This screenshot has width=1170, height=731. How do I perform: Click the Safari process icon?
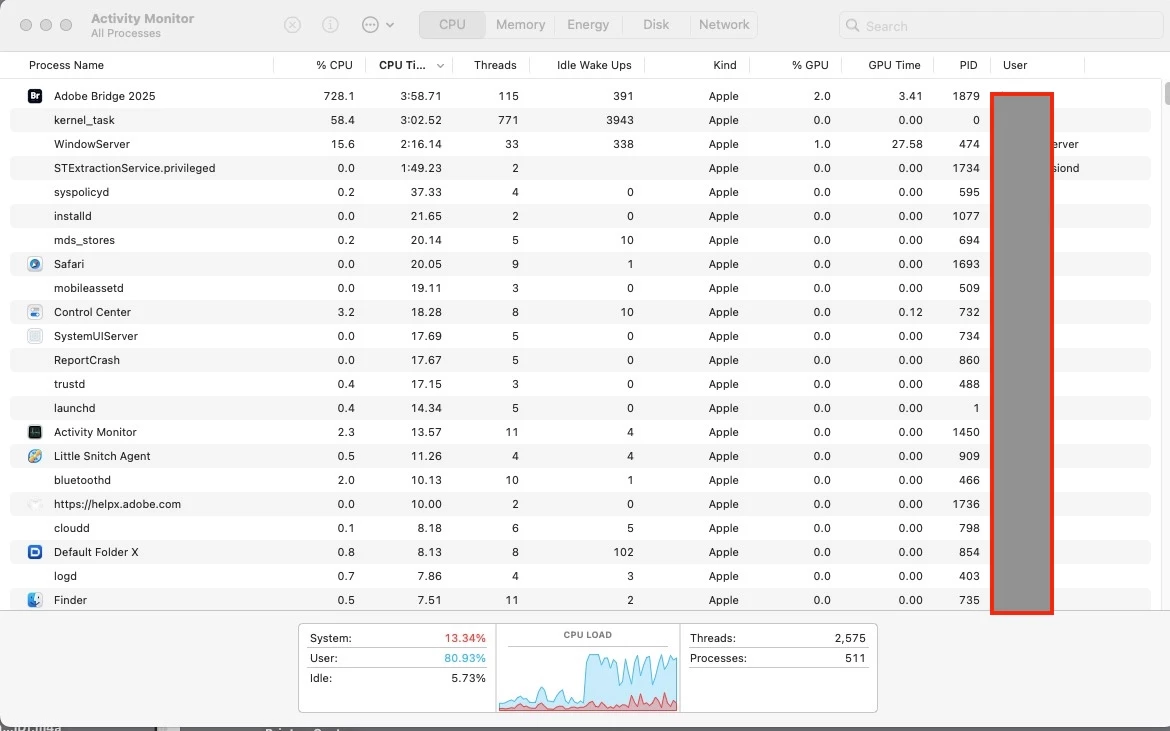click(34, 264)
